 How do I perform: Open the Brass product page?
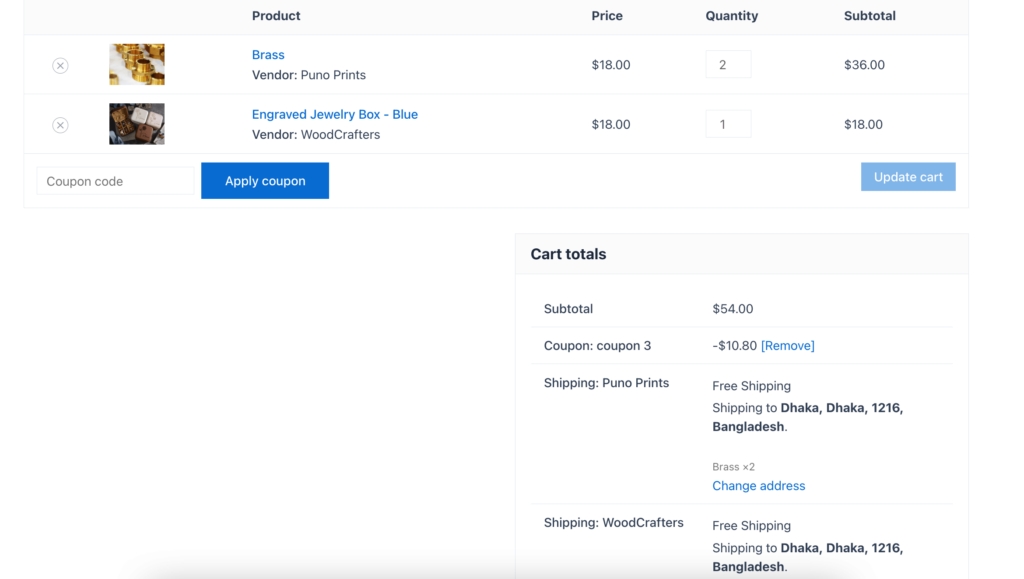click(268, 54)
